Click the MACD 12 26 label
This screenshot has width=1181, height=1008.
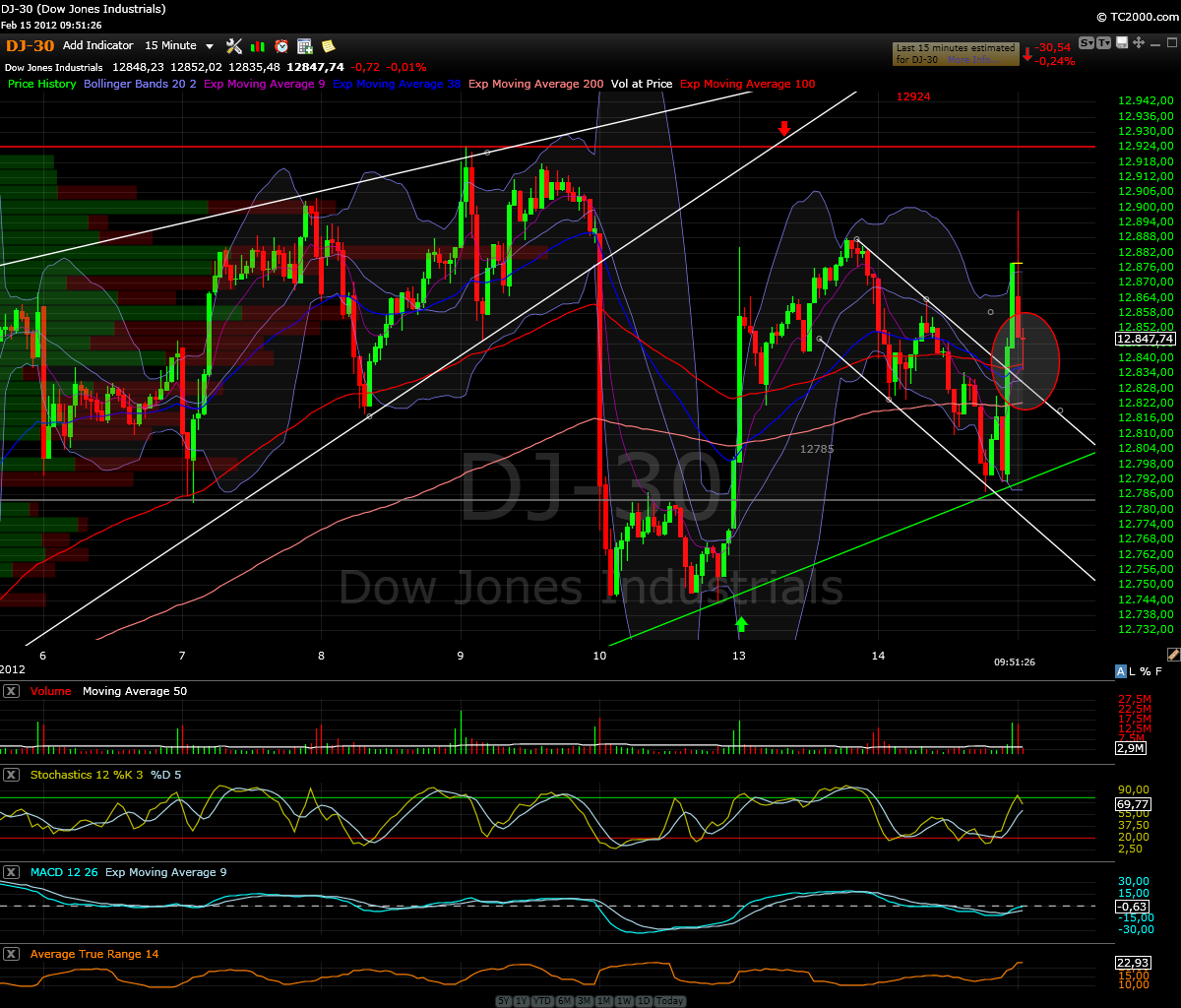64,872
